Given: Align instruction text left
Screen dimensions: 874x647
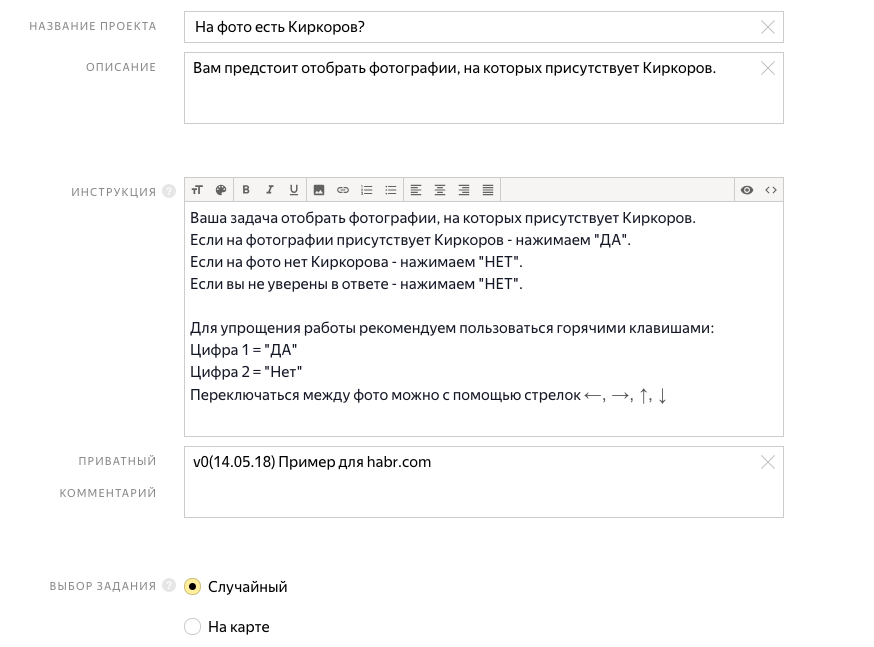Looking at the screenshot, I should coord(416,190).
